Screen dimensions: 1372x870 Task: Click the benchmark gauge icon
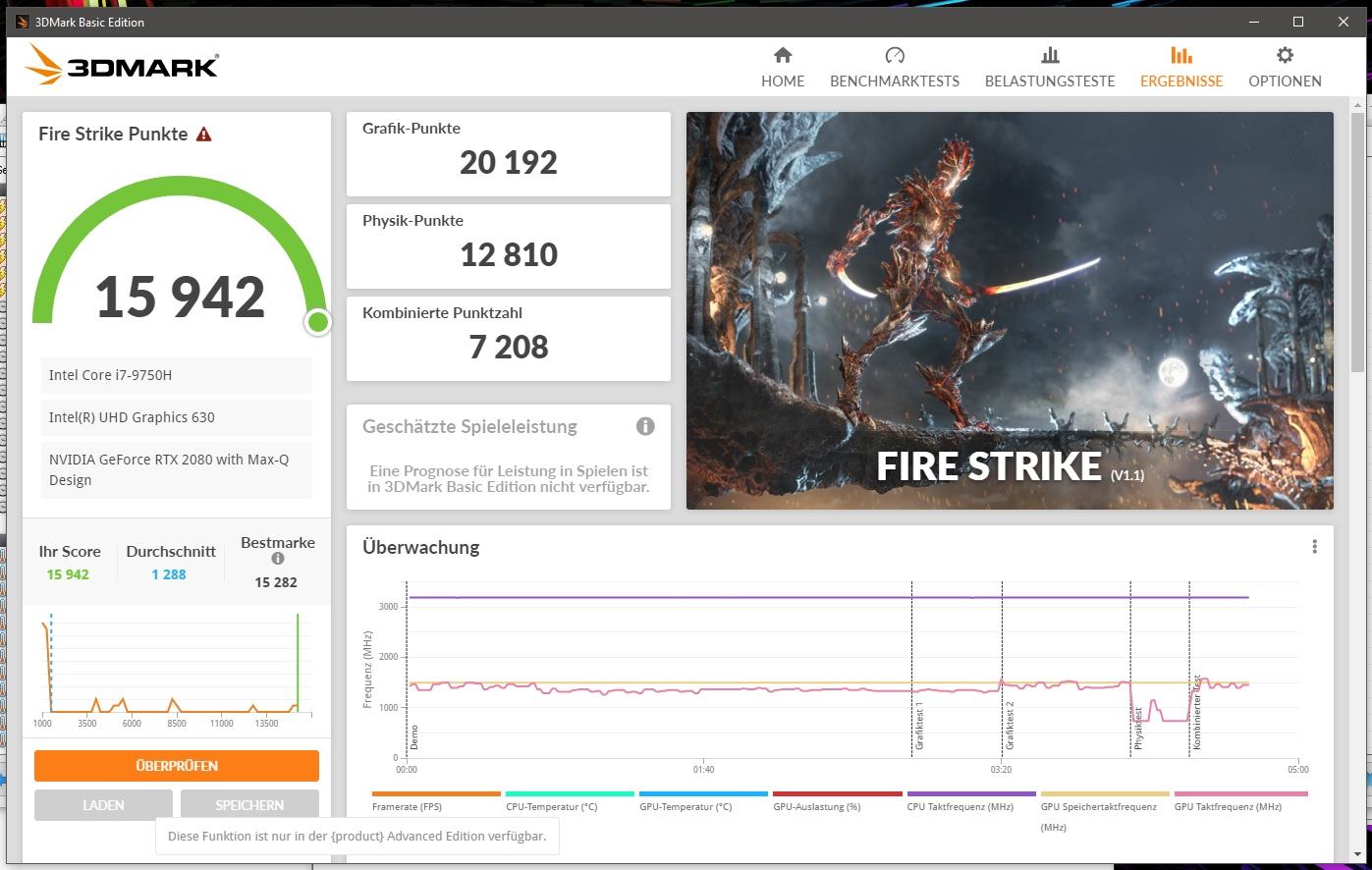pyautogui.click(x=894, y=55)
